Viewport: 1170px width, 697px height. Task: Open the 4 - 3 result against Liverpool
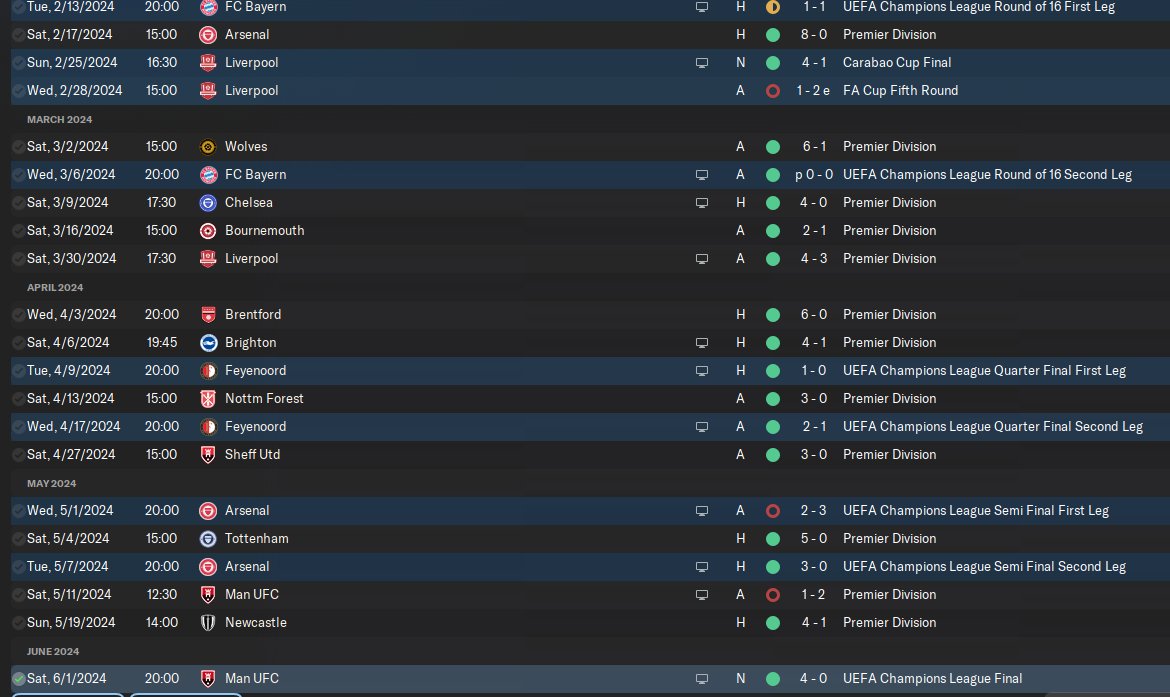[x=813, y=259]
